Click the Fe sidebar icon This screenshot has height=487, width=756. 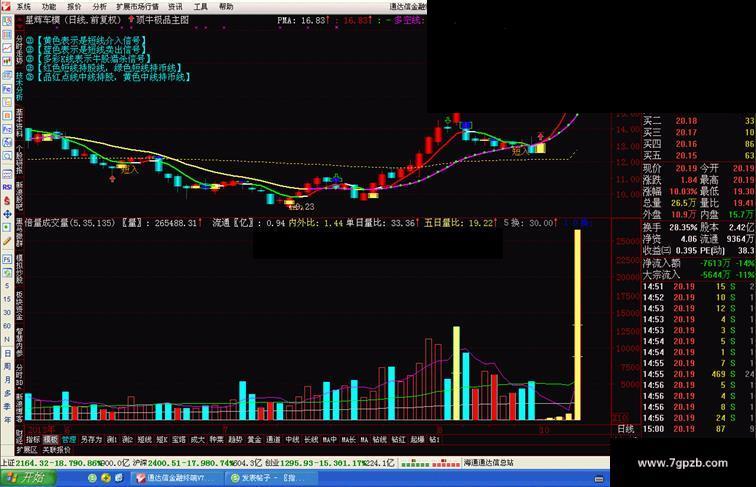click(7, 89)
